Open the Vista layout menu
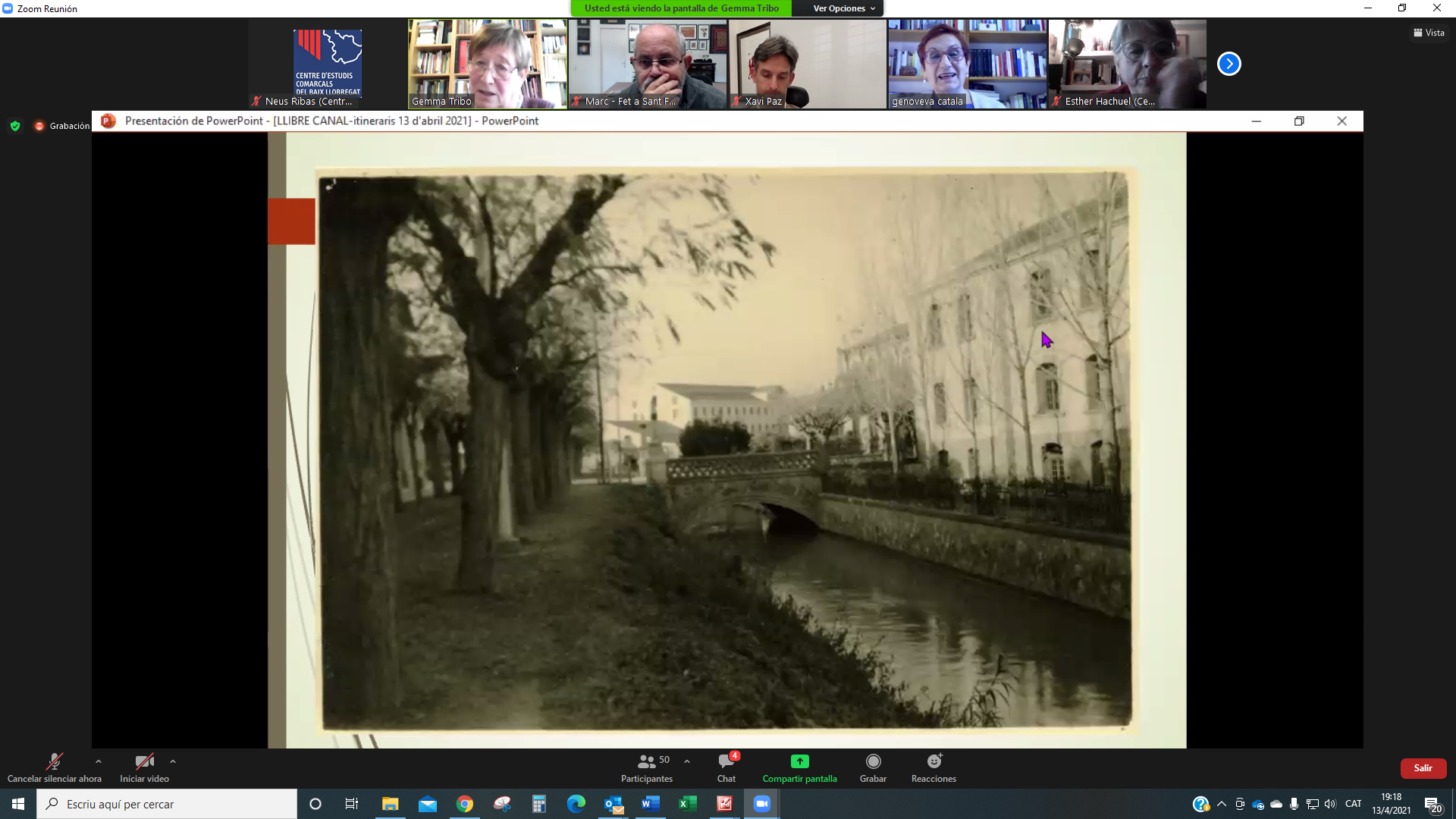 [x=1429, y=33]
